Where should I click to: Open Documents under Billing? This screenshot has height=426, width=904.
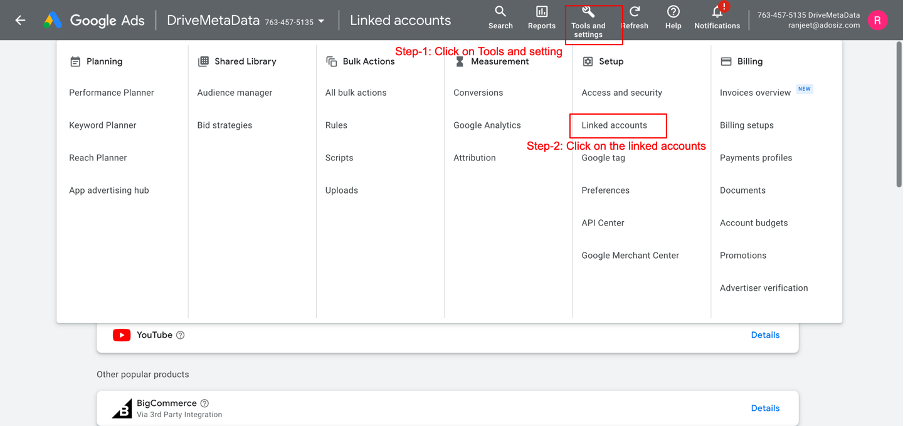pos(743,190)
